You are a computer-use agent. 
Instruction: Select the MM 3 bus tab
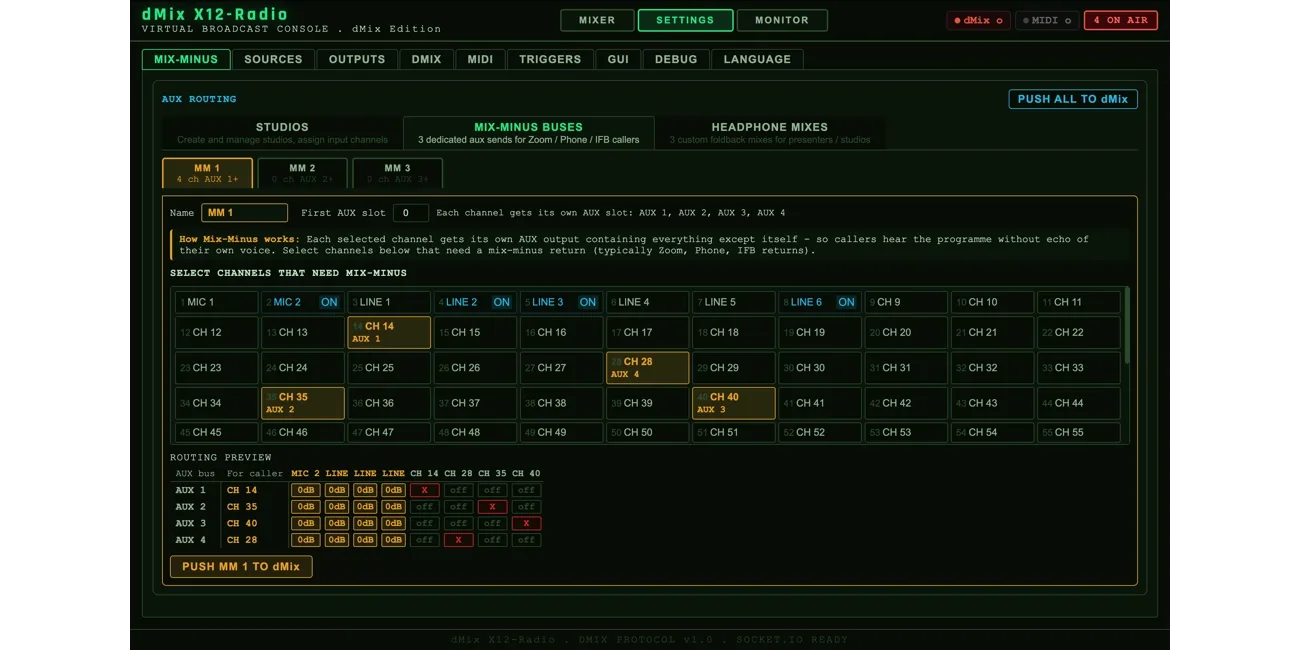(397, 173)
